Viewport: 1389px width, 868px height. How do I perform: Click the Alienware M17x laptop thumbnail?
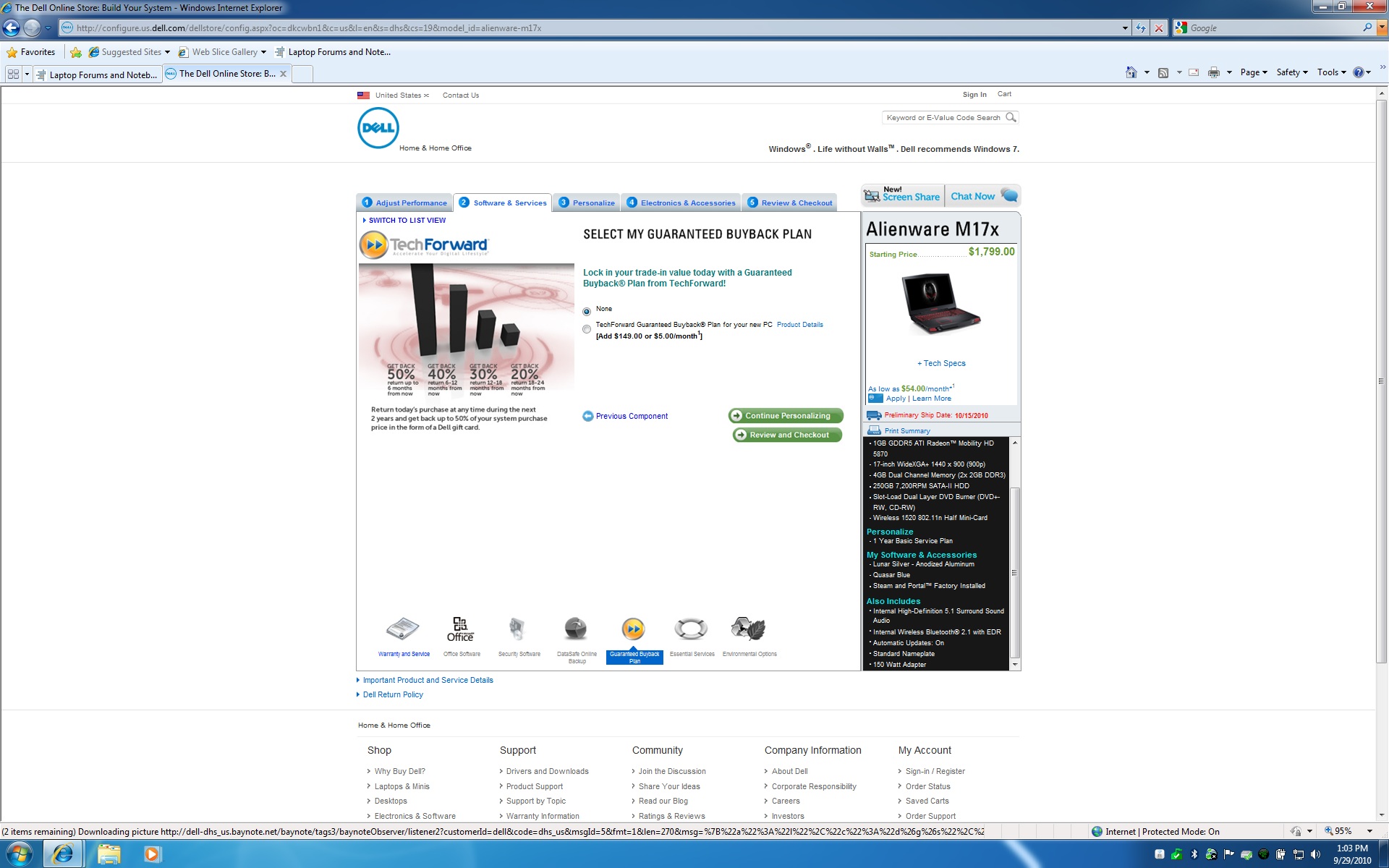(940, 304)
